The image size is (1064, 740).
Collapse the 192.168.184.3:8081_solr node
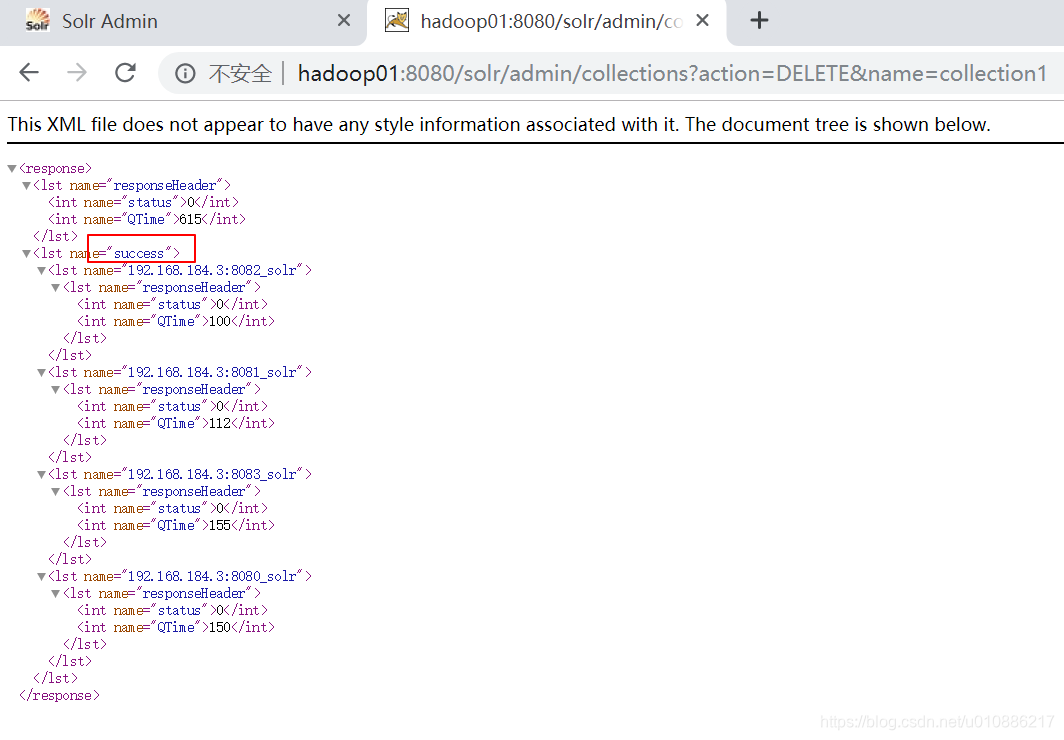point(41,372)
